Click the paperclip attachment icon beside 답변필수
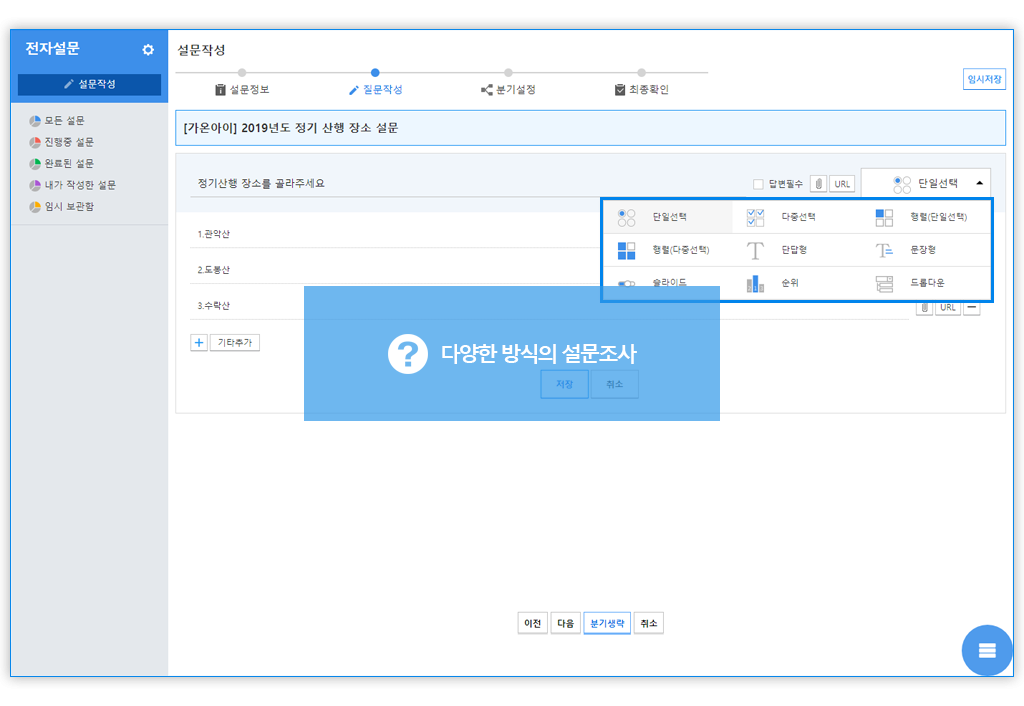This screenshot has height=706, width=1024. 818,184
